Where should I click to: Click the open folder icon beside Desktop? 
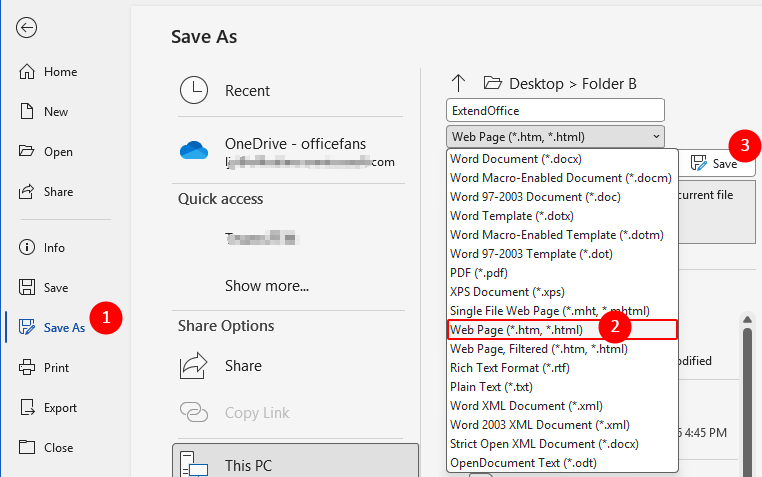point(492,83)
